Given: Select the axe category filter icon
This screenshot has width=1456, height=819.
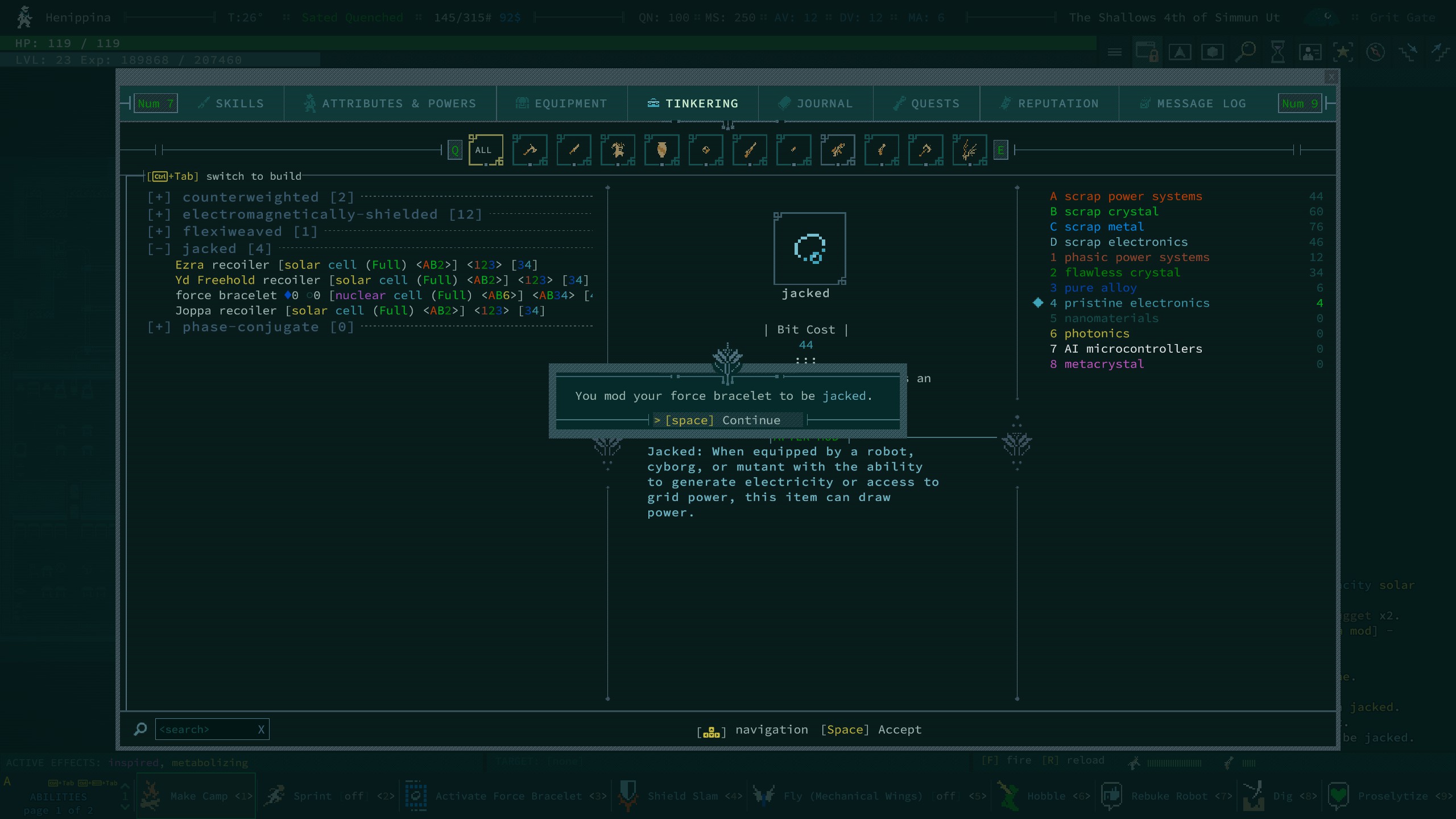Looking at the screenshot, I should tap(530, 150).
